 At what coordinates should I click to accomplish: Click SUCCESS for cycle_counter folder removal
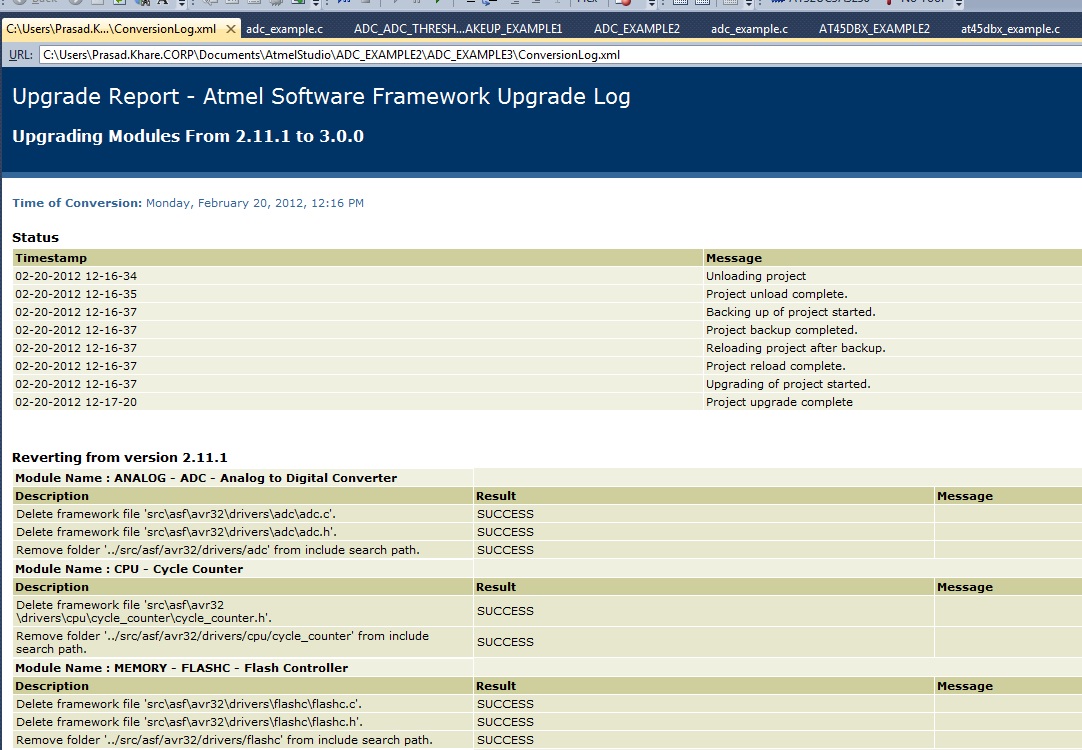tap(505, 642)
